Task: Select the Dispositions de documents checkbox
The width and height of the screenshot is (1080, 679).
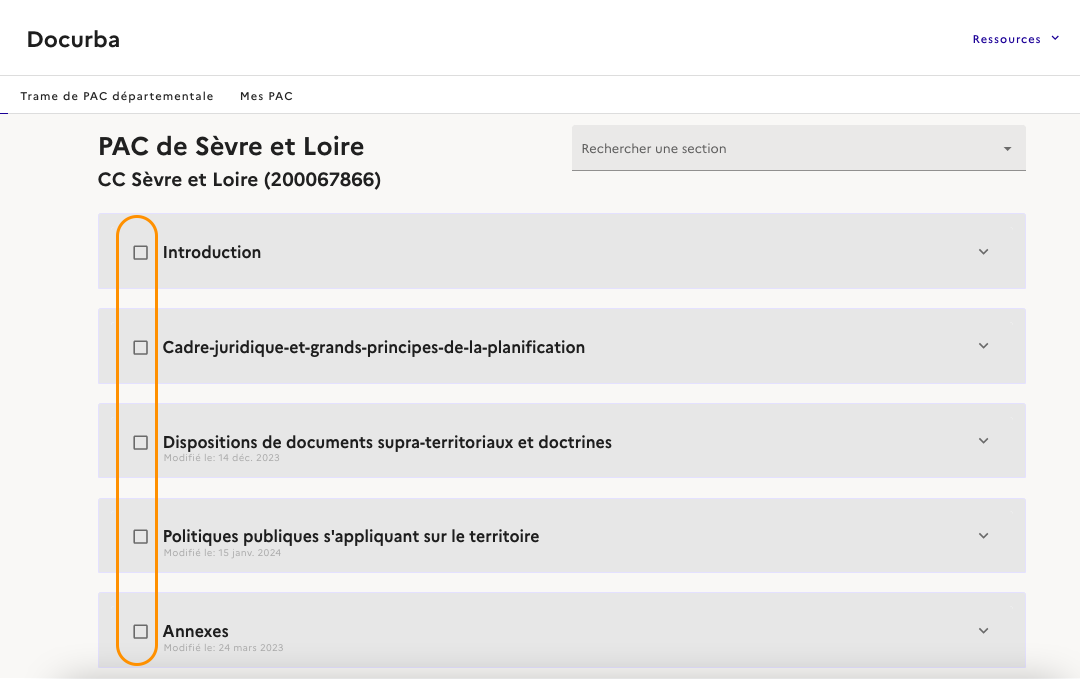Action: pos(141,442)
